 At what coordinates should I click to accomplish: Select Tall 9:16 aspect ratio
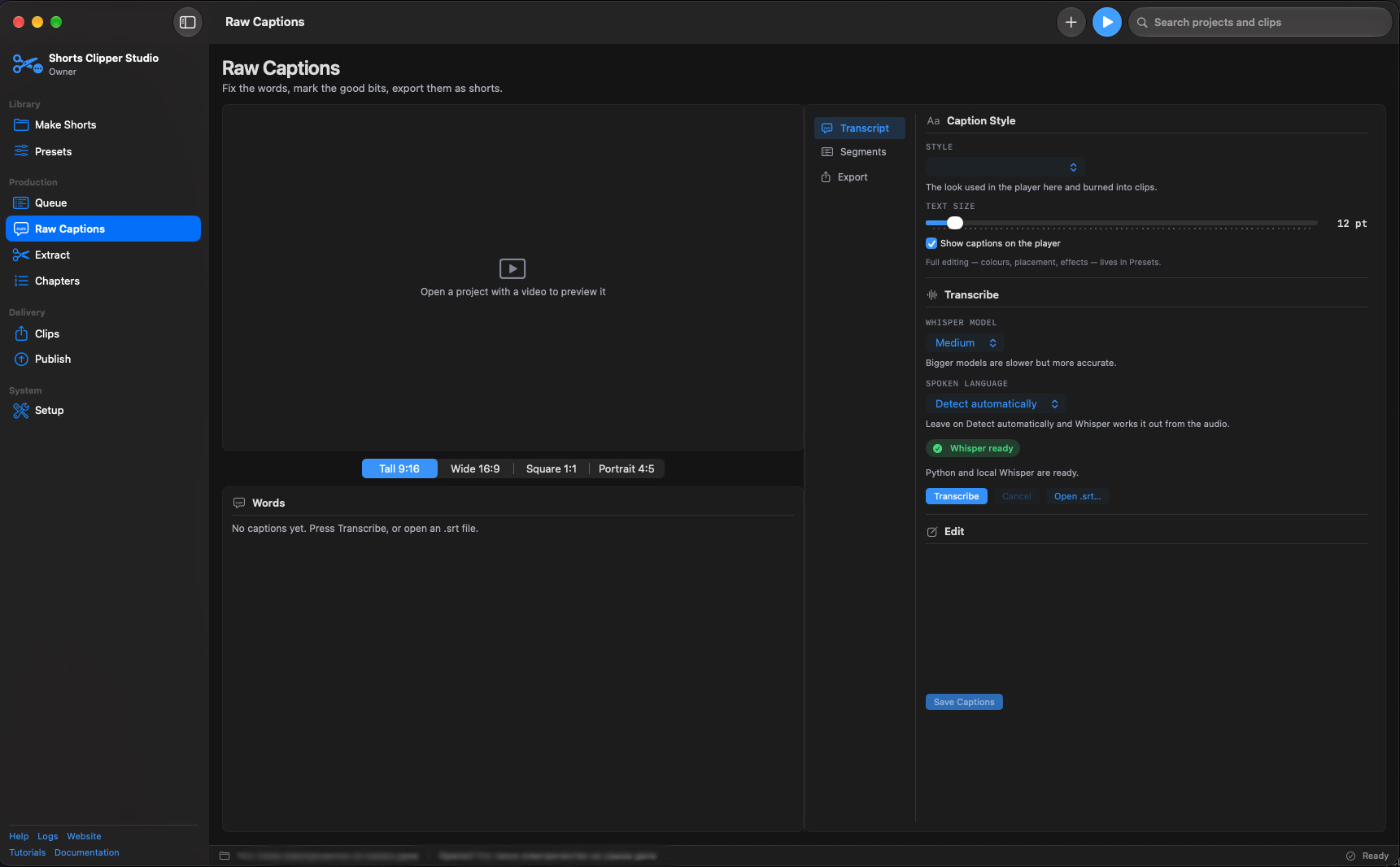point(399,468)
